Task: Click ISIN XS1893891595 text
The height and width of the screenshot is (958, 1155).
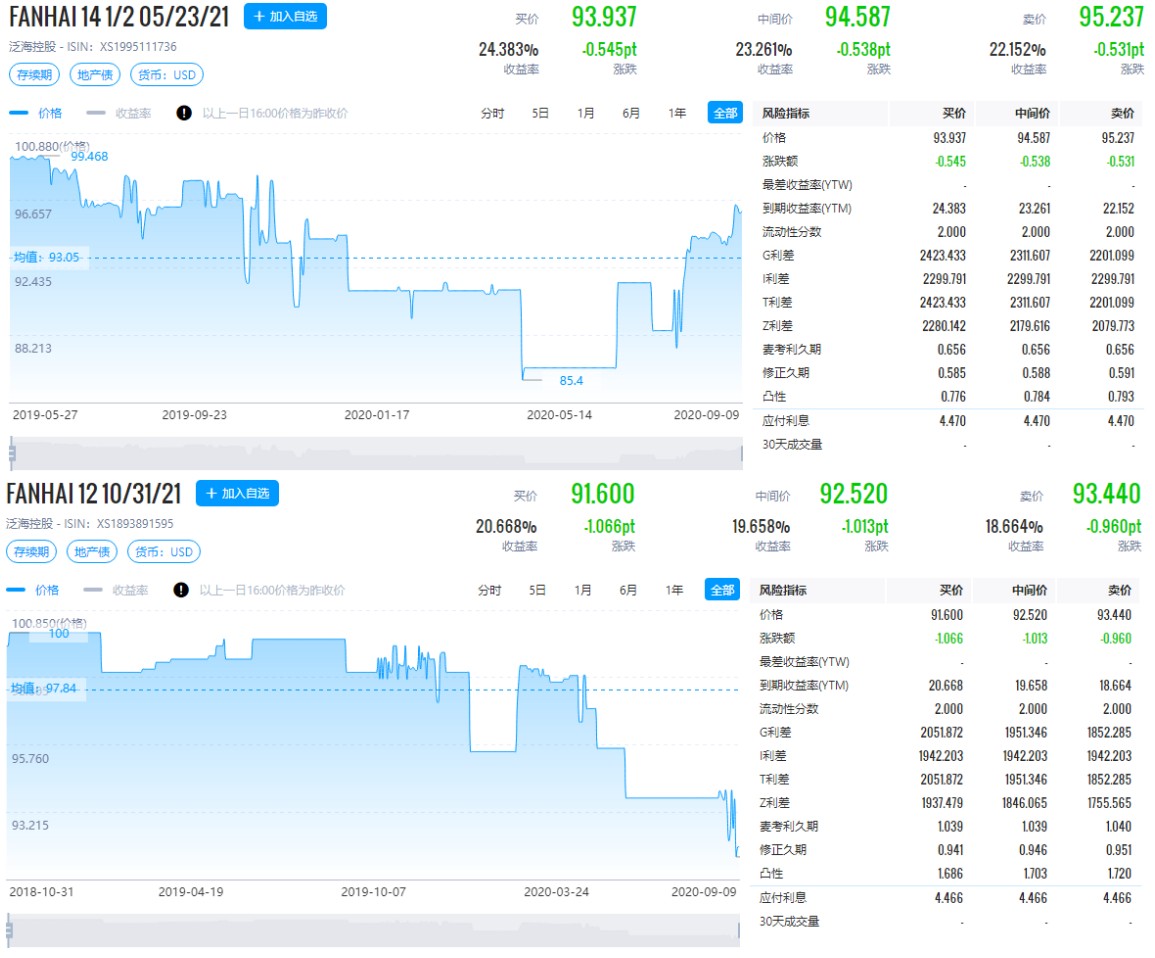Action: (x=119, y=524)
